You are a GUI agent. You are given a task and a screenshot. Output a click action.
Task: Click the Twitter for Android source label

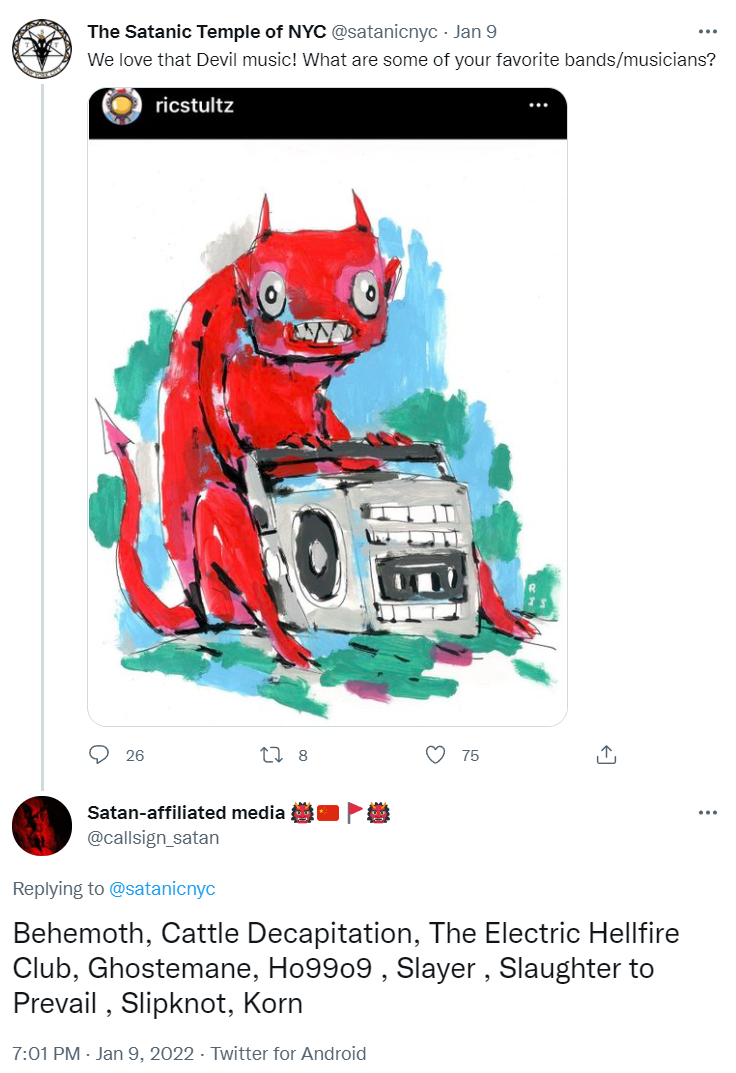[288, 1054]
